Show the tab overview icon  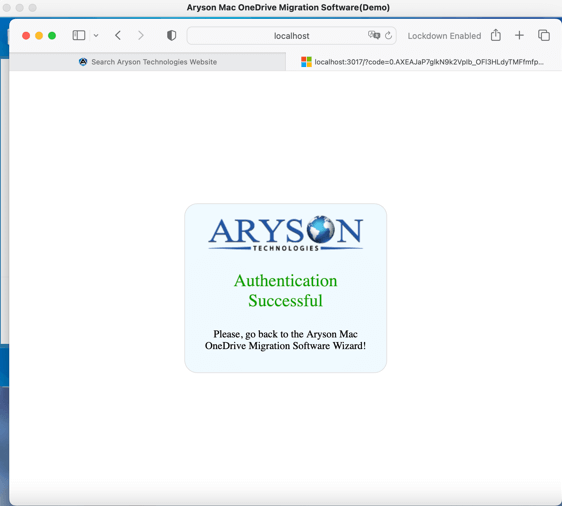pos(544,35)
